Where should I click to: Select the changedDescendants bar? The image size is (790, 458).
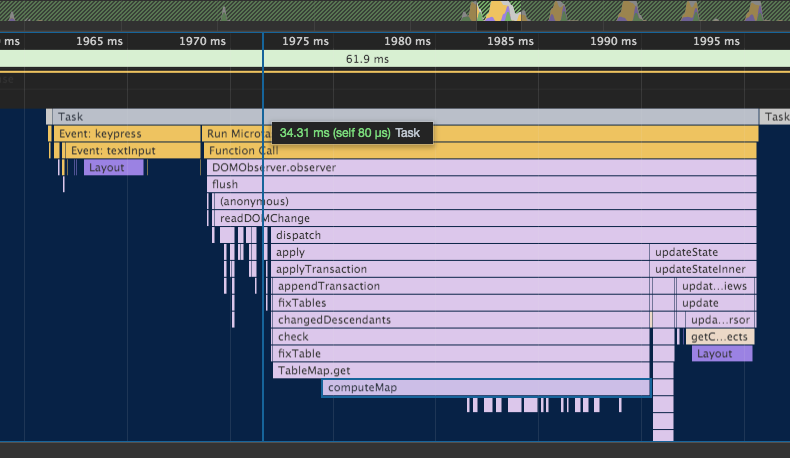[x=461, y=320]
